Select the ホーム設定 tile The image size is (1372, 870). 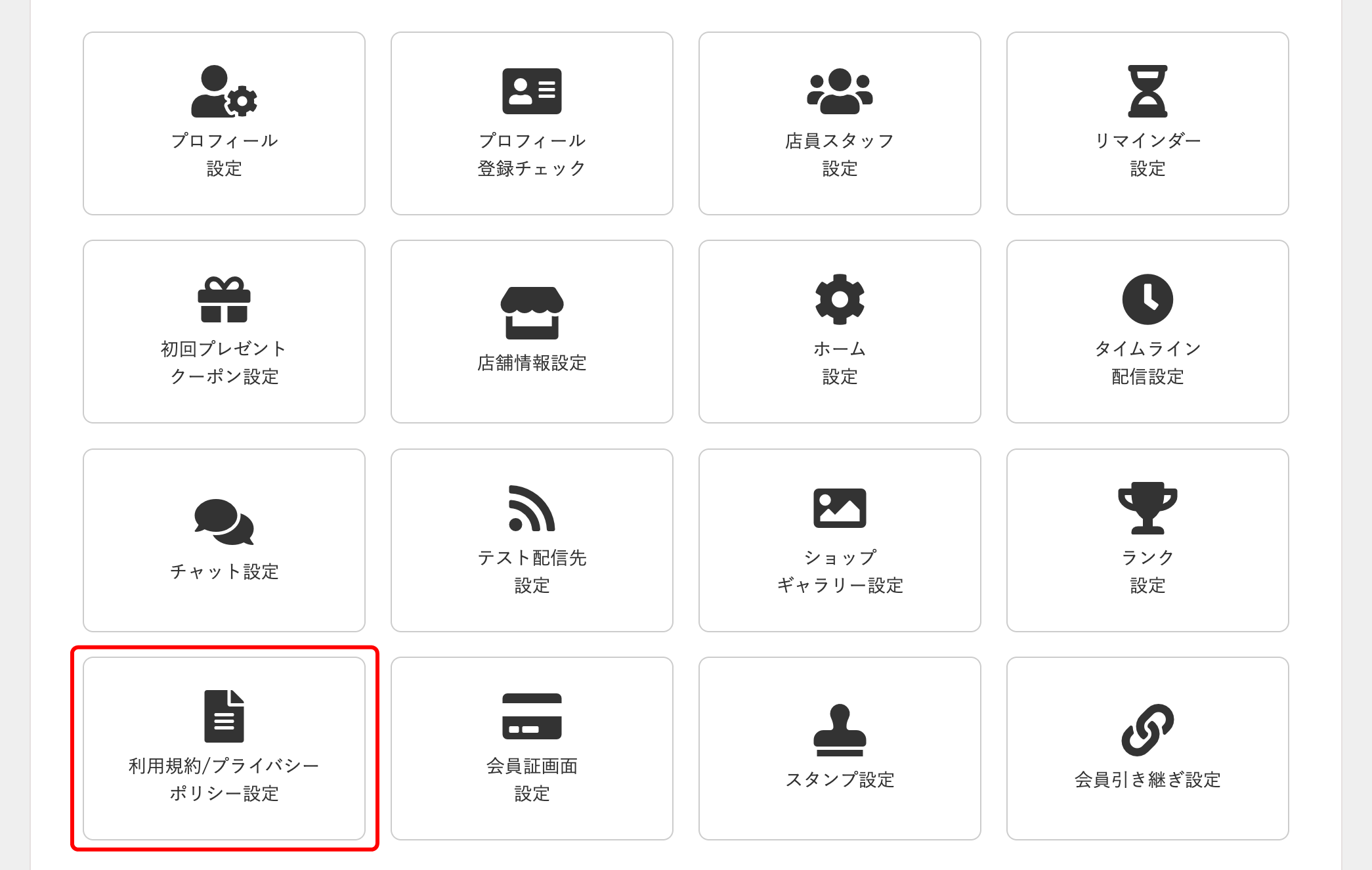click(x=840, y=332)
